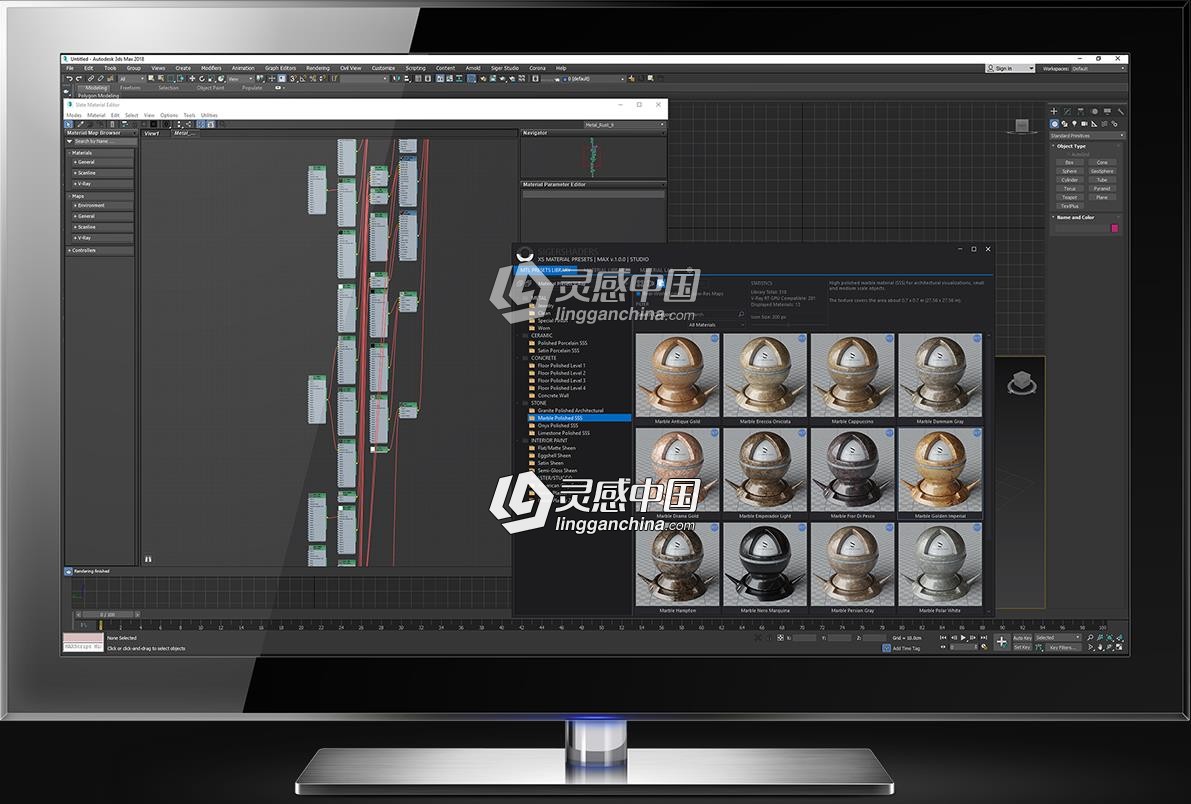This screenshot has height=804, width=1191.
Task: Toggle the Percent Snap button
Action: coord(313,78)
